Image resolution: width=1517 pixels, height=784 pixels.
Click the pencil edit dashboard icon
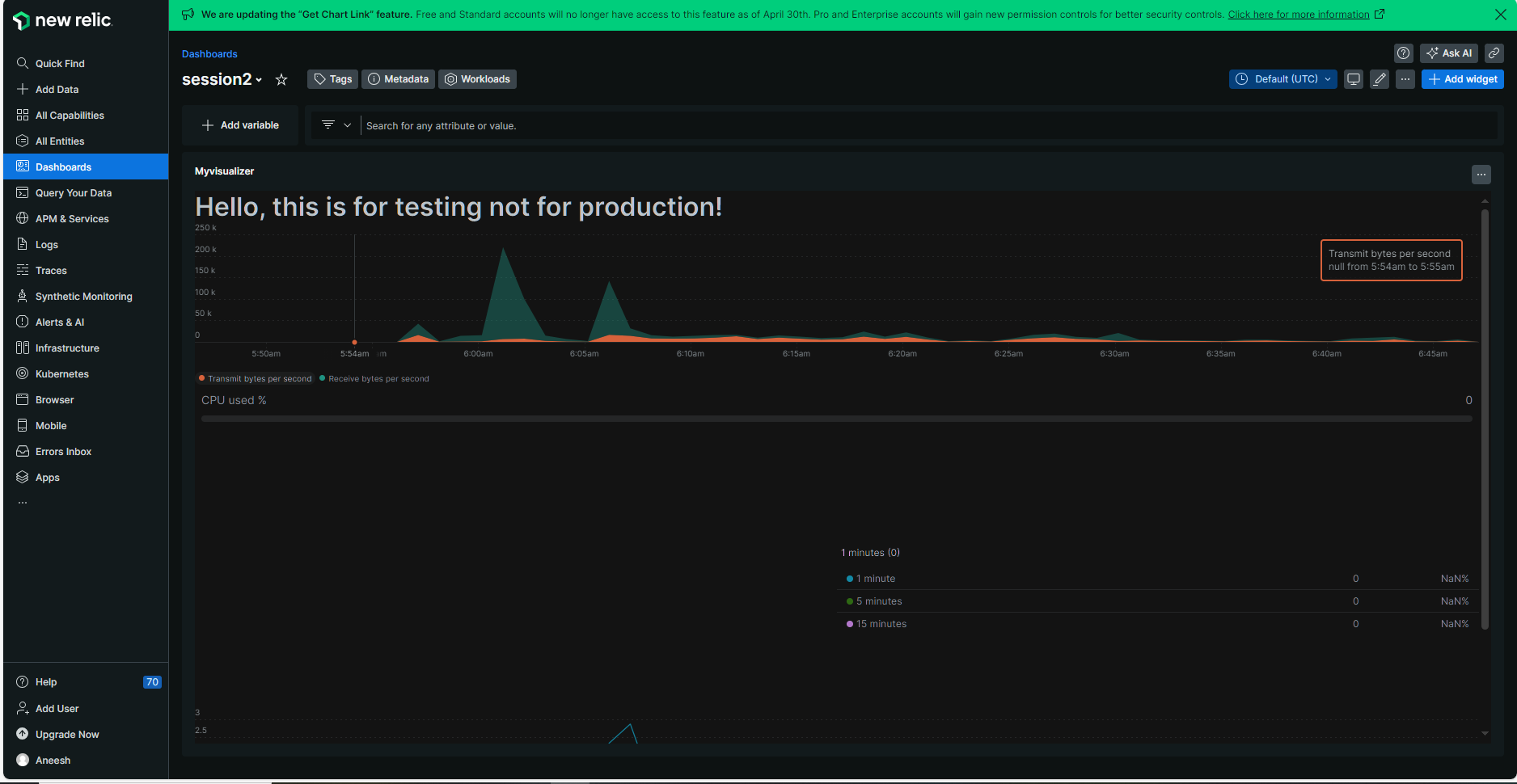pos(1380,79)
